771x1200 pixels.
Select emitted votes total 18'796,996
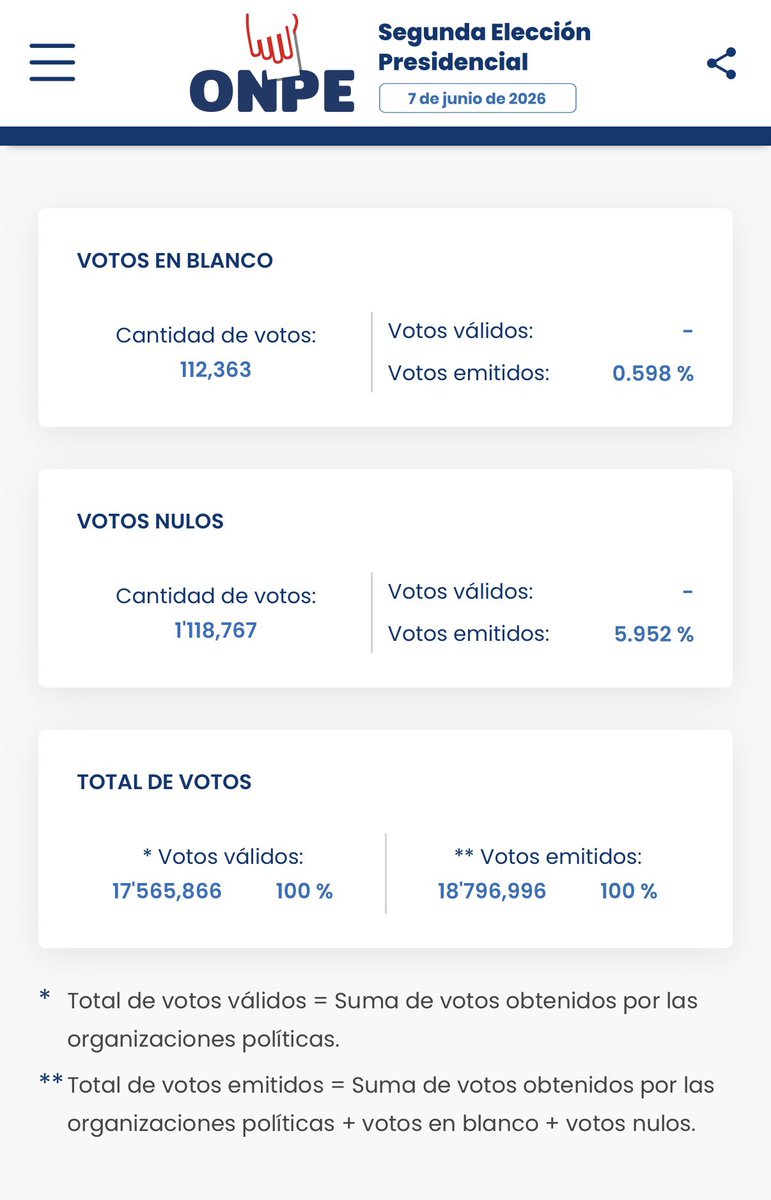[492, 891]
